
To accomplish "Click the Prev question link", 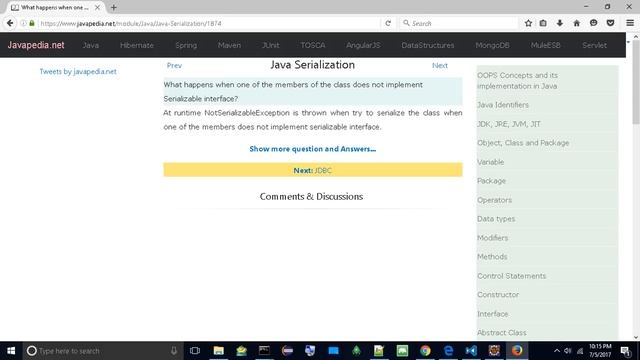I will point(174,65).
